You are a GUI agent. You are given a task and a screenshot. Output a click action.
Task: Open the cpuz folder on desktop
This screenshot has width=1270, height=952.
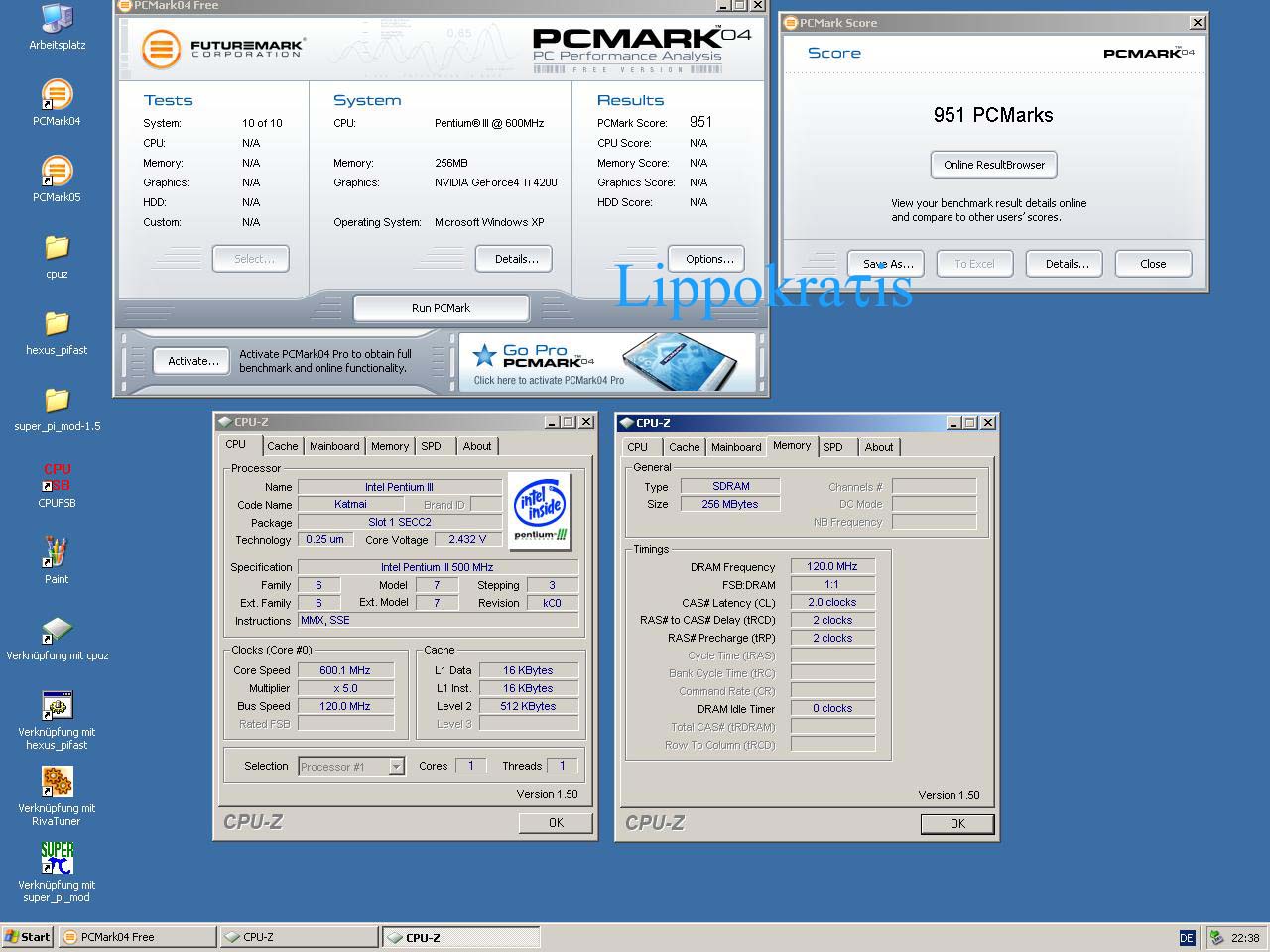pos(57,256)
